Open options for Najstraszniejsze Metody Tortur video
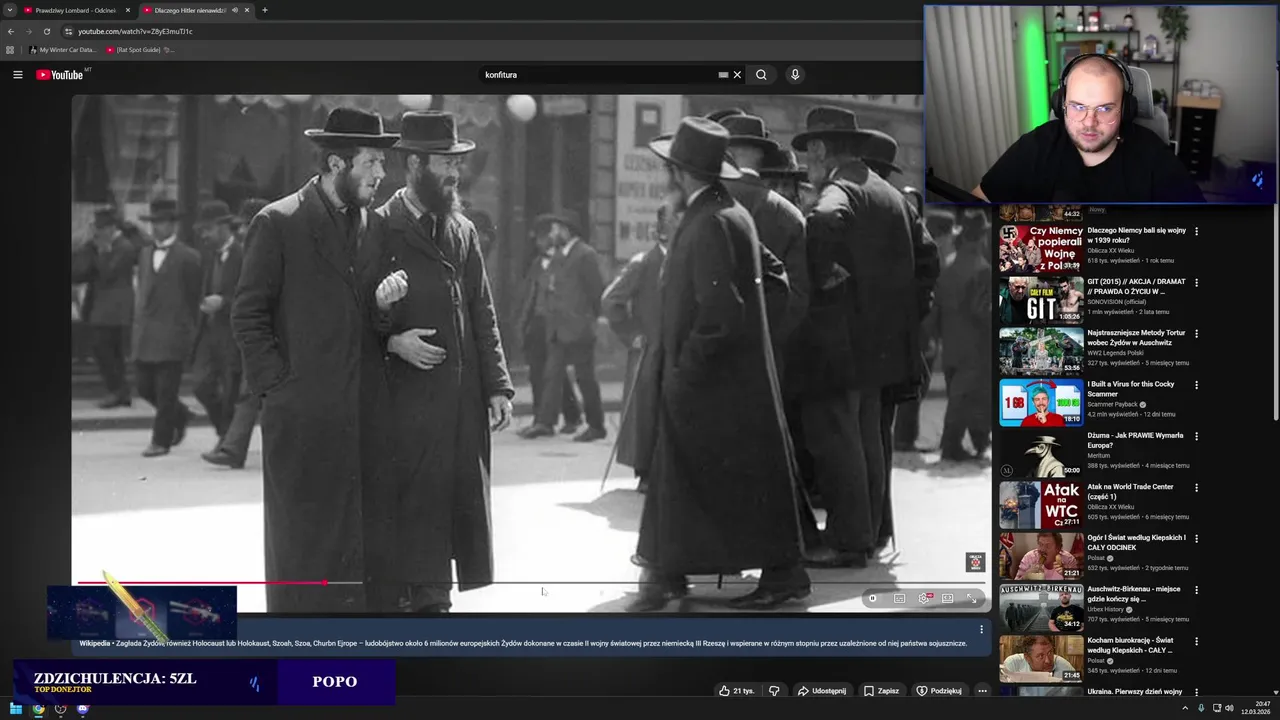Screen dimensions: 1280x720 click(1196, 333)
